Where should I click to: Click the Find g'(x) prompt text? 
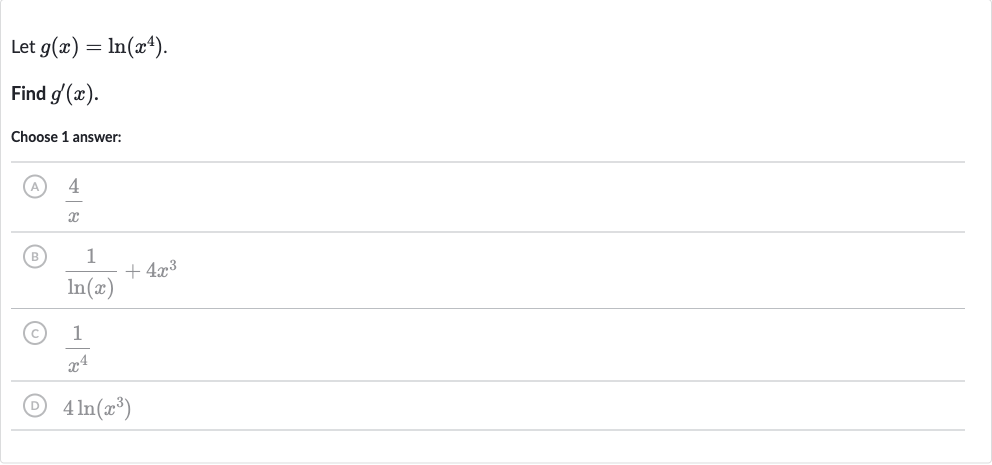pyautogui.click(x=55, y=94)
